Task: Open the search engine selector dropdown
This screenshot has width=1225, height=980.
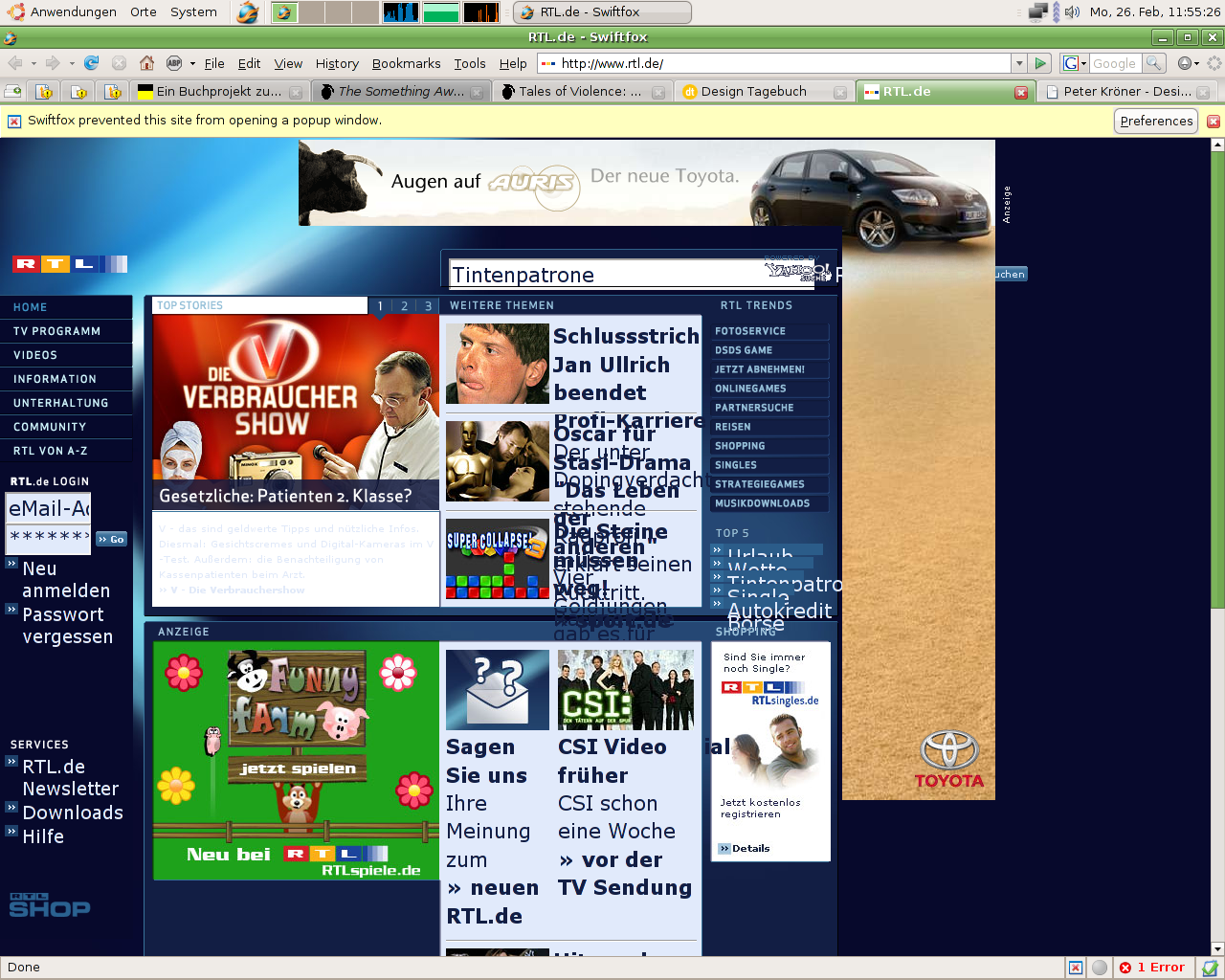Action: point(1083,64)
